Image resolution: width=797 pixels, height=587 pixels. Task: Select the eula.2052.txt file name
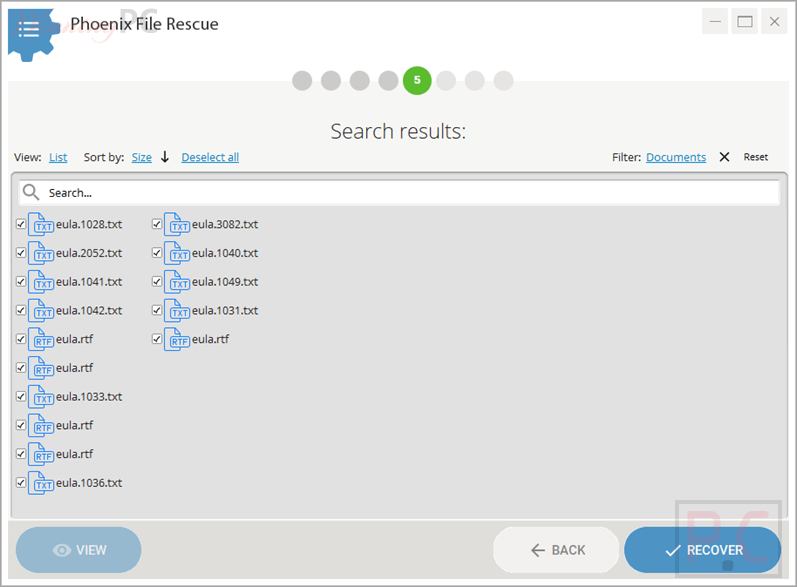click(89, 253)
